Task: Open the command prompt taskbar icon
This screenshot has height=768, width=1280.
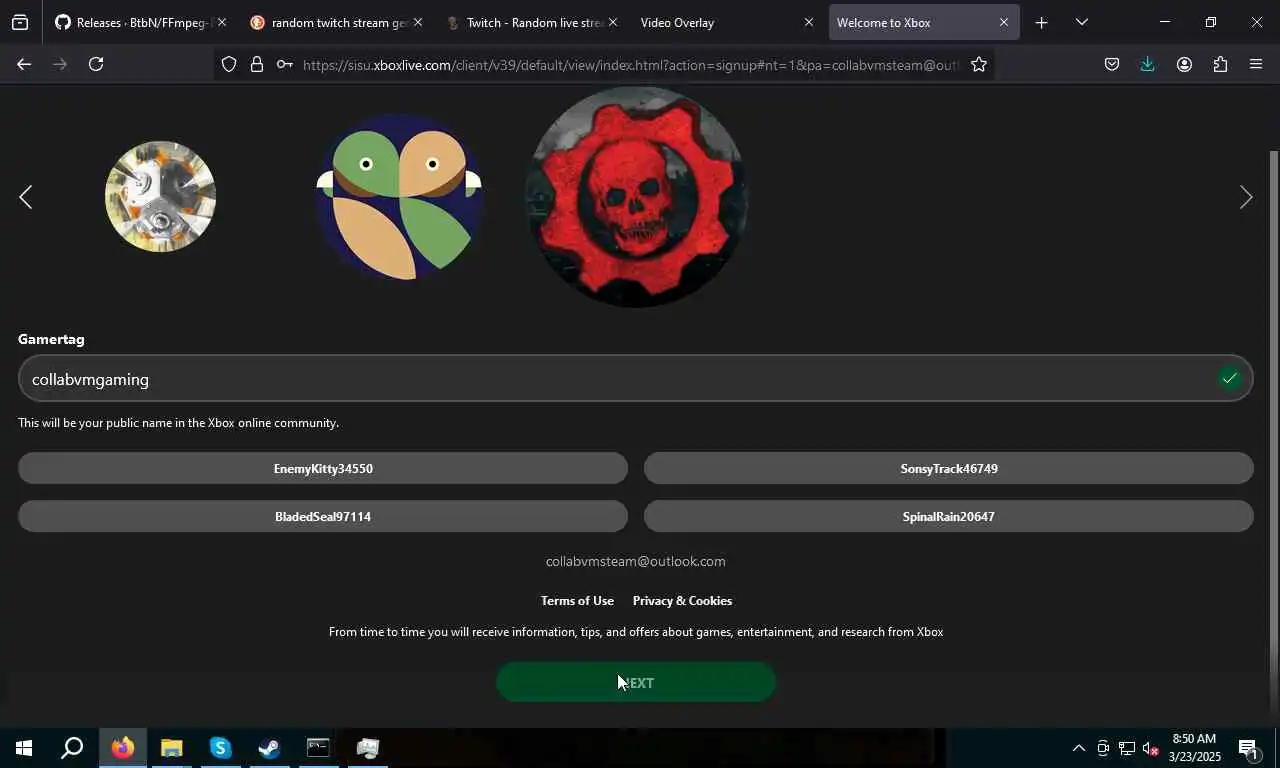Action: (318, 748)
